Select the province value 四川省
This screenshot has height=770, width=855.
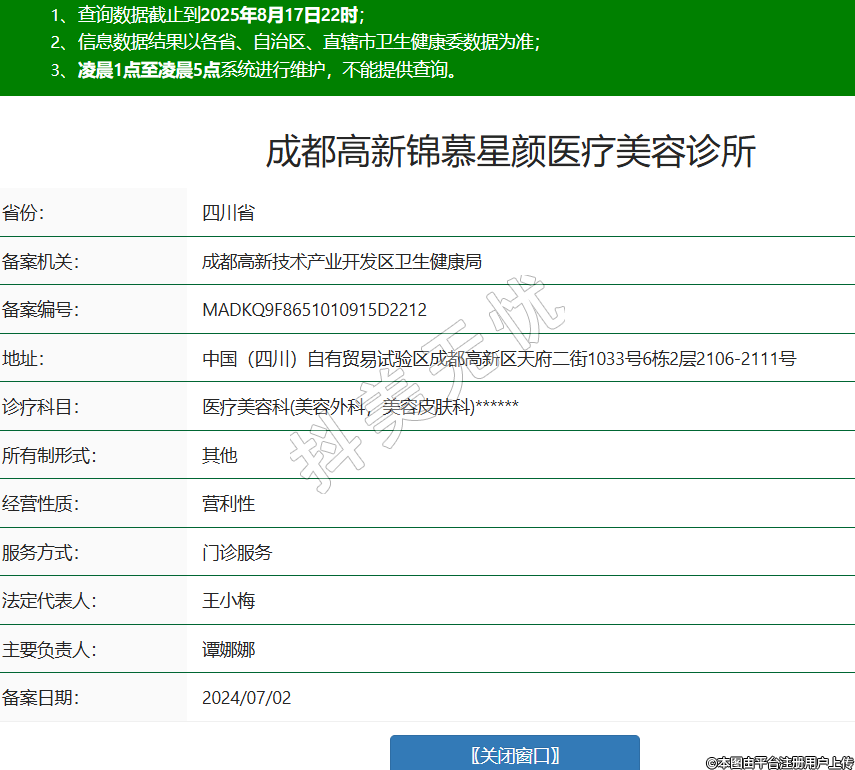[228, 213]
